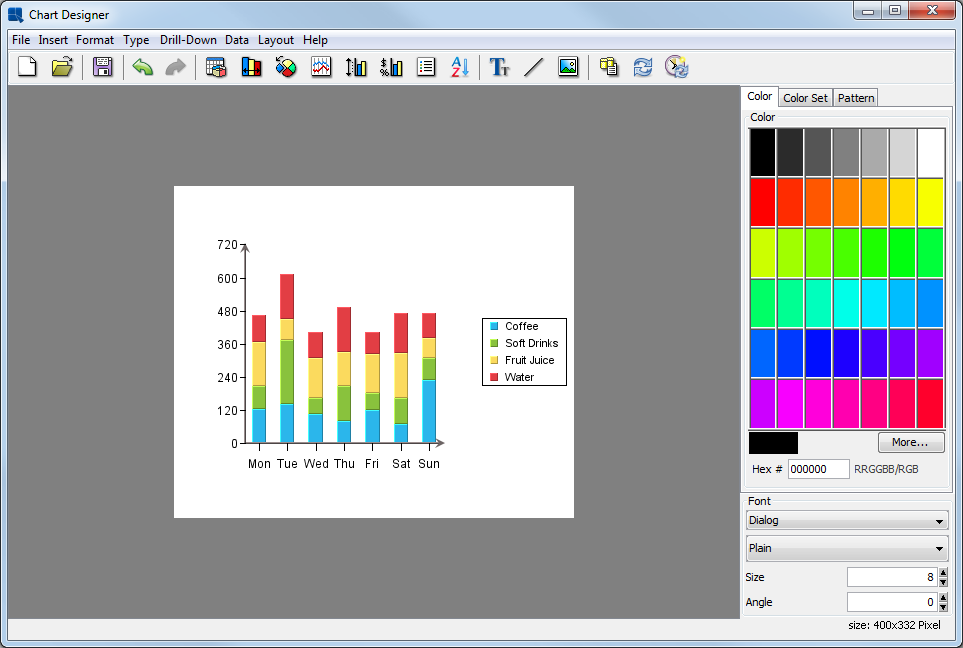Screen dimensions: 963x648
Task: Click the More... colors button
Action: [910, 442]
